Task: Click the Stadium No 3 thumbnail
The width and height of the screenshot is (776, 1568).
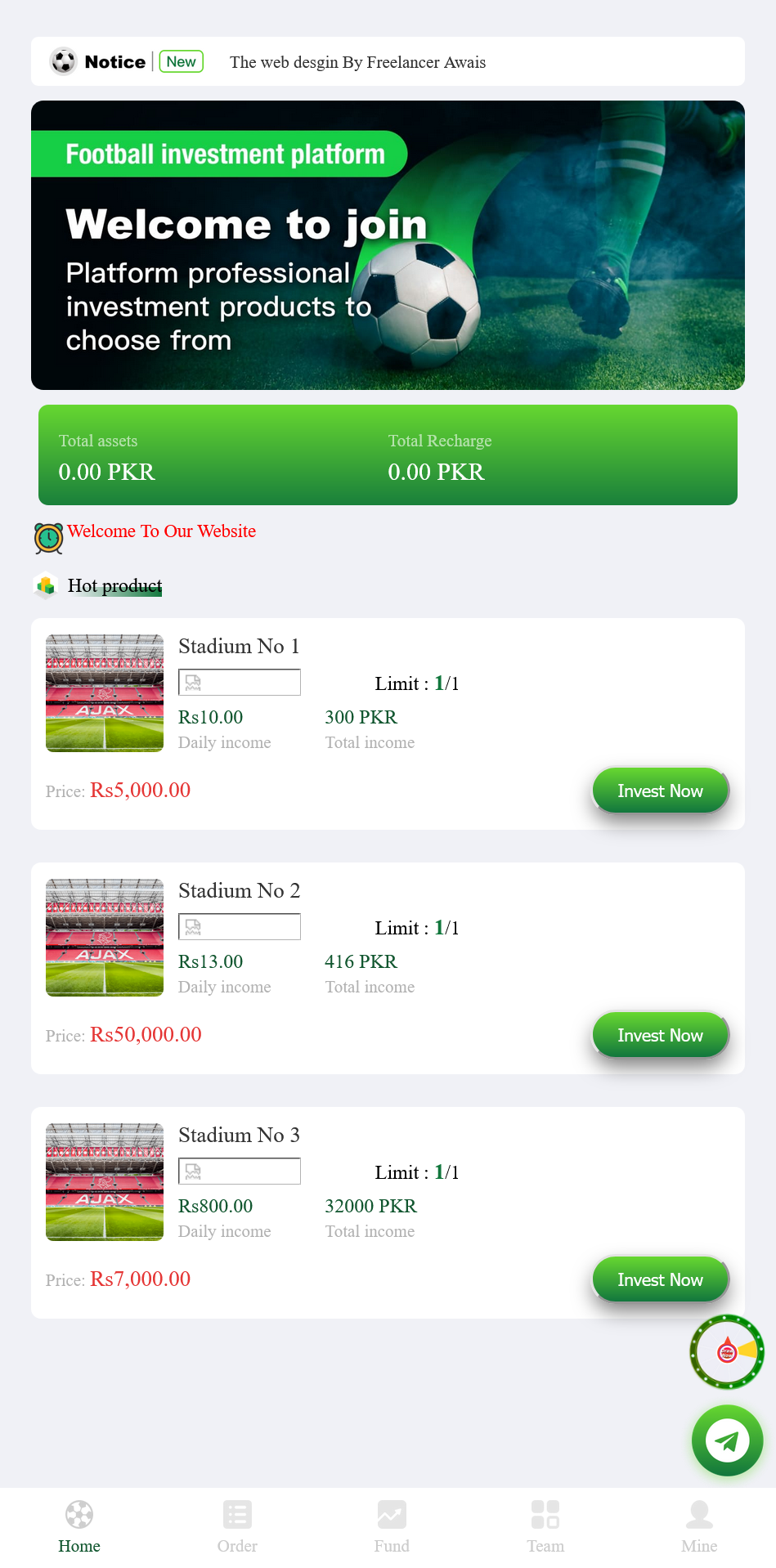Action: click(104, 1181)
